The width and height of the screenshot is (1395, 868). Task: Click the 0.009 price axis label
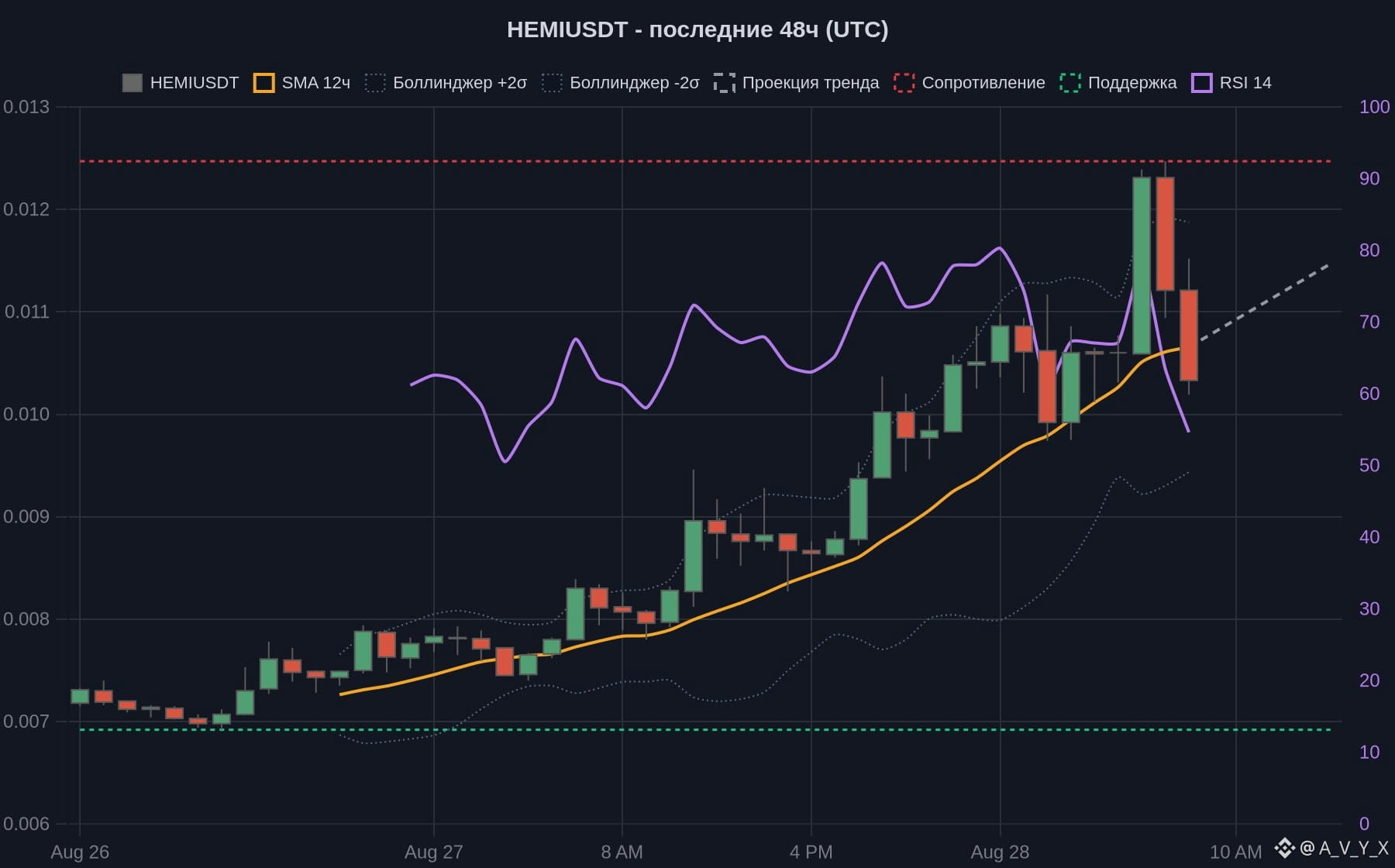click(x=26, y=516)
